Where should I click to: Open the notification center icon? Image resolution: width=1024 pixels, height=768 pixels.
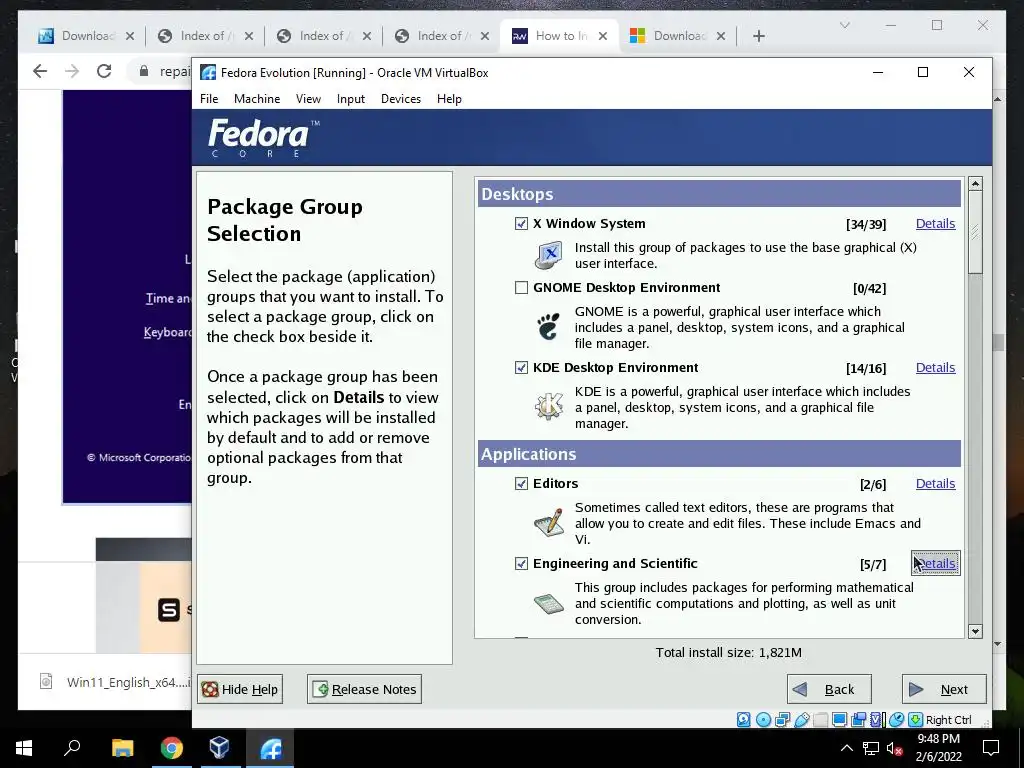point(991,748)
